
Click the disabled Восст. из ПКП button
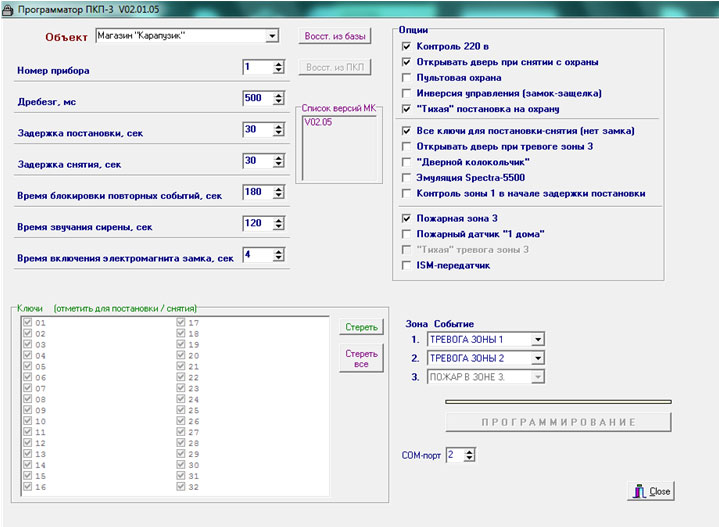(x=335, y=67)
